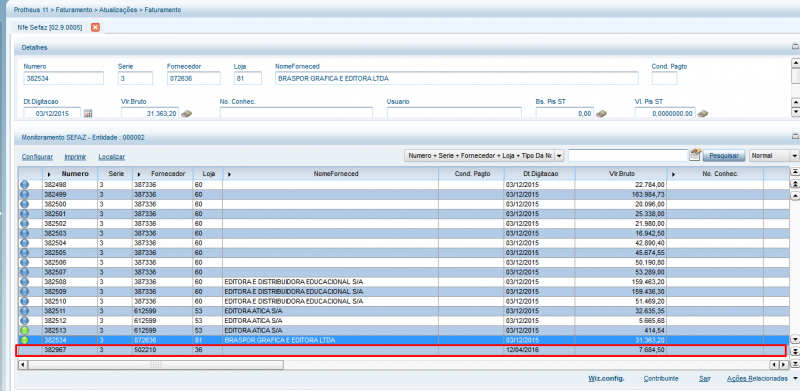Click the Contribuinte link
The height and width of the screenshot is (391, 800).
click(661, 379)
